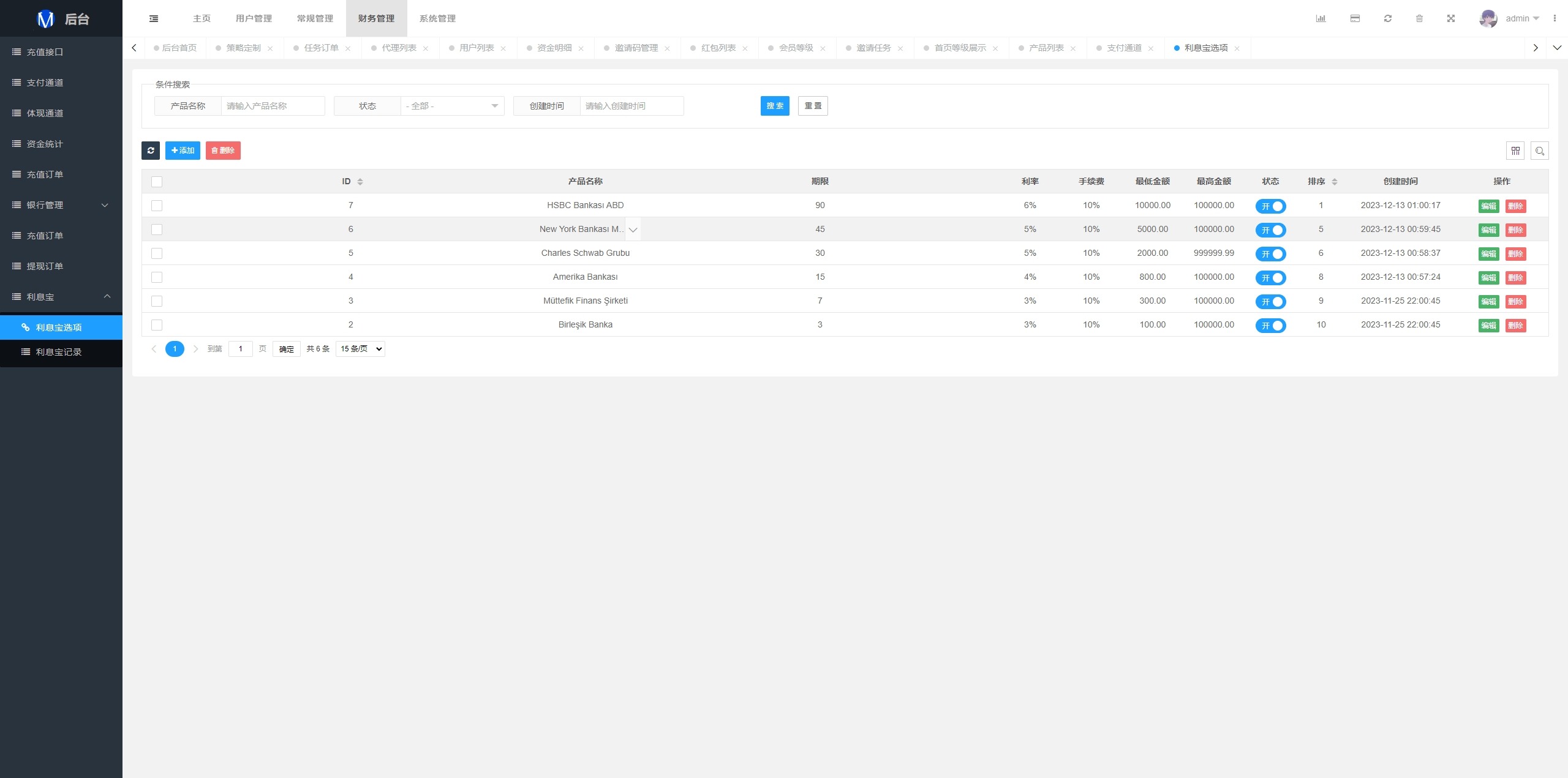
Task: Expand the 银行管理 sidebar menu
Action: [61, 205]
